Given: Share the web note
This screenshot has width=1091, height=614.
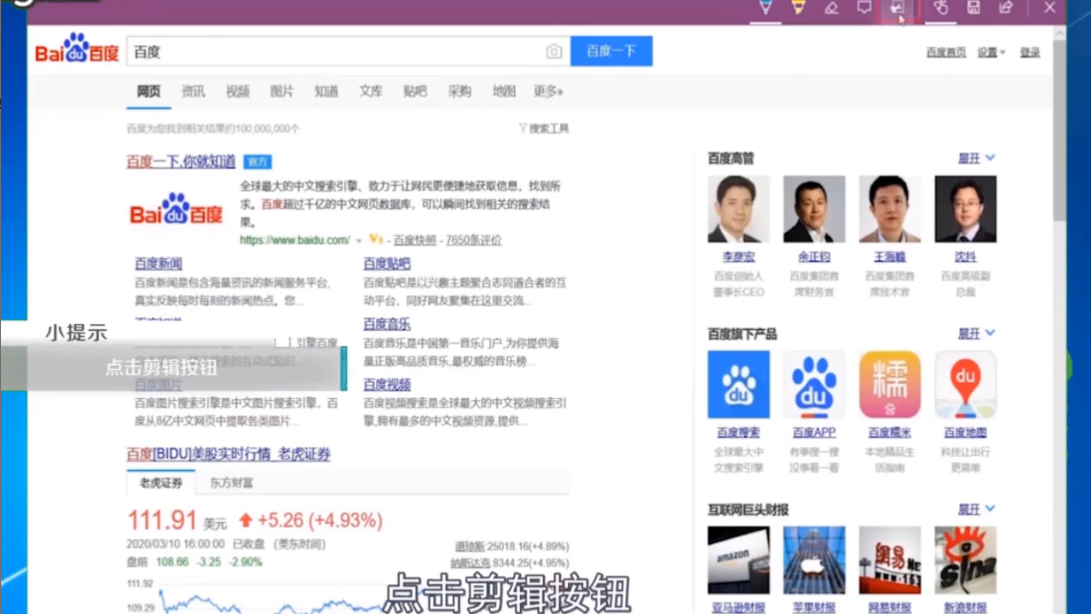Looking at the screenshot, I should [x=1006, y=8].
